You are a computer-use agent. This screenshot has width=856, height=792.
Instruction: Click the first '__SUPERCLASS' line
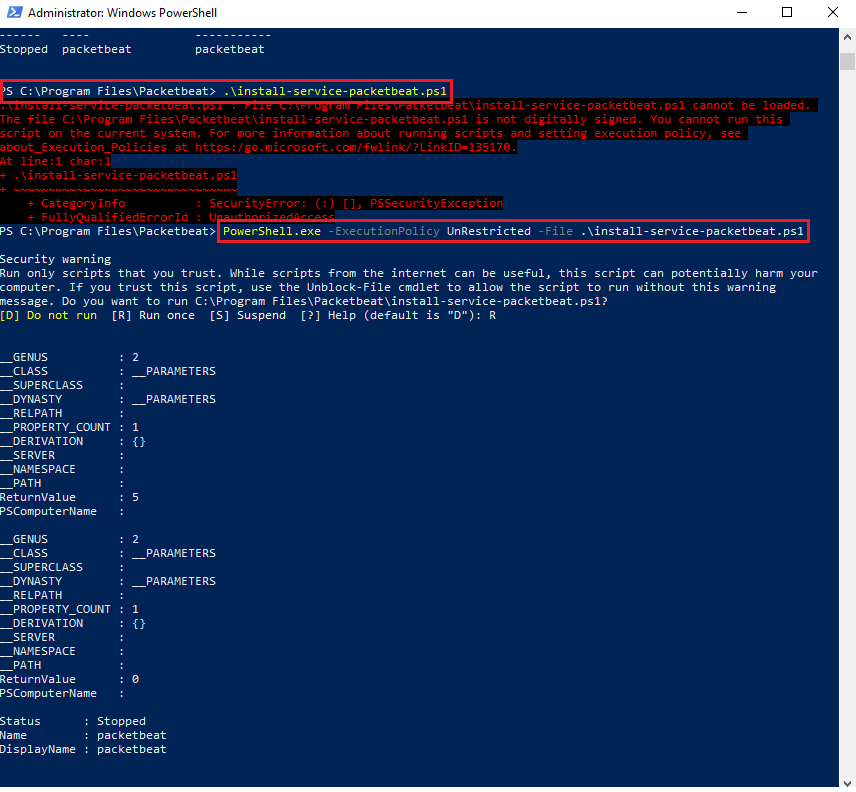tap(62, 385)
